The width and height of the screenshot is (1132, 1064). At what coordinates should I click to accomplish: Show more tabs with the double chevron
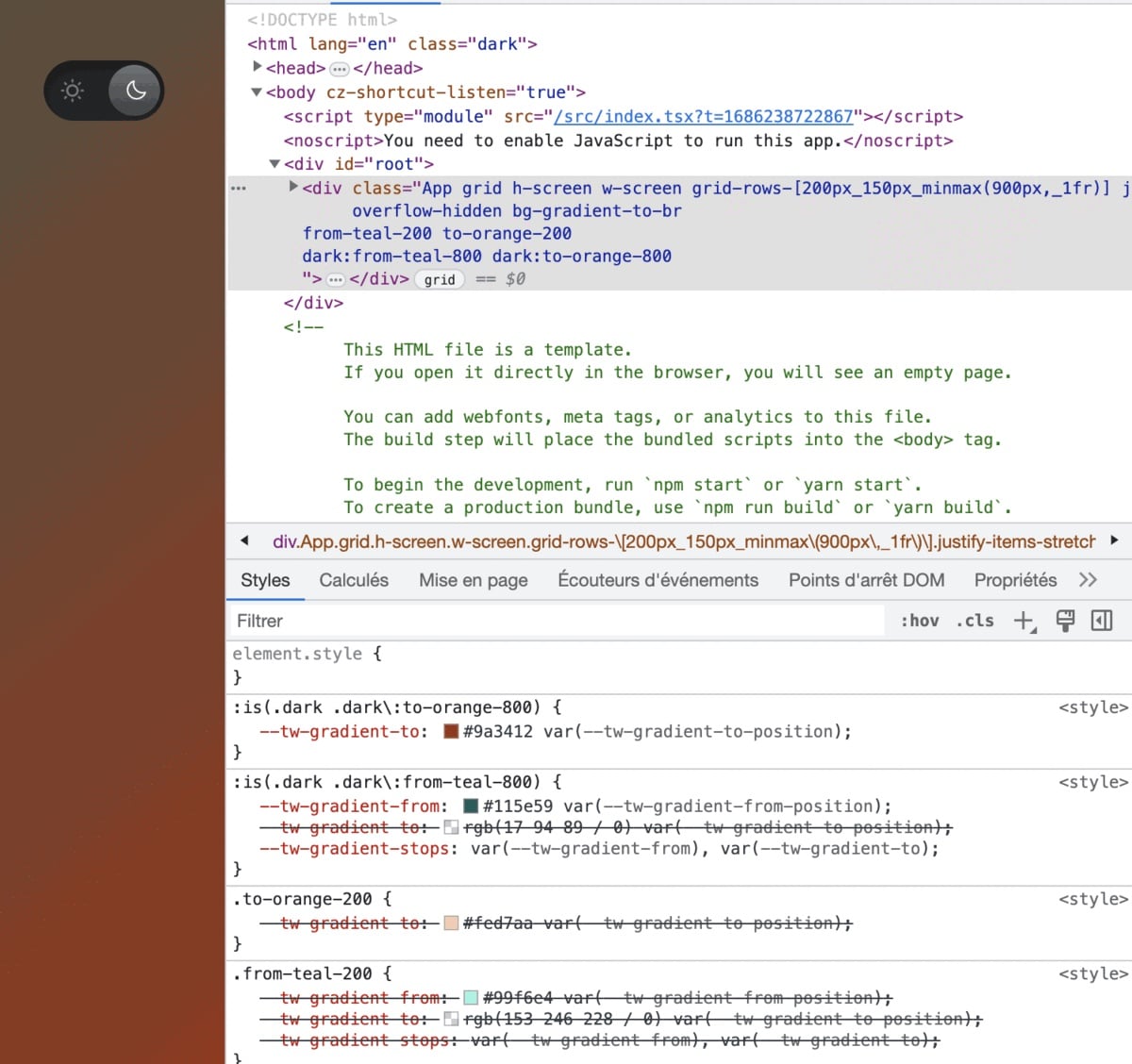click(x=1089, y=580)
